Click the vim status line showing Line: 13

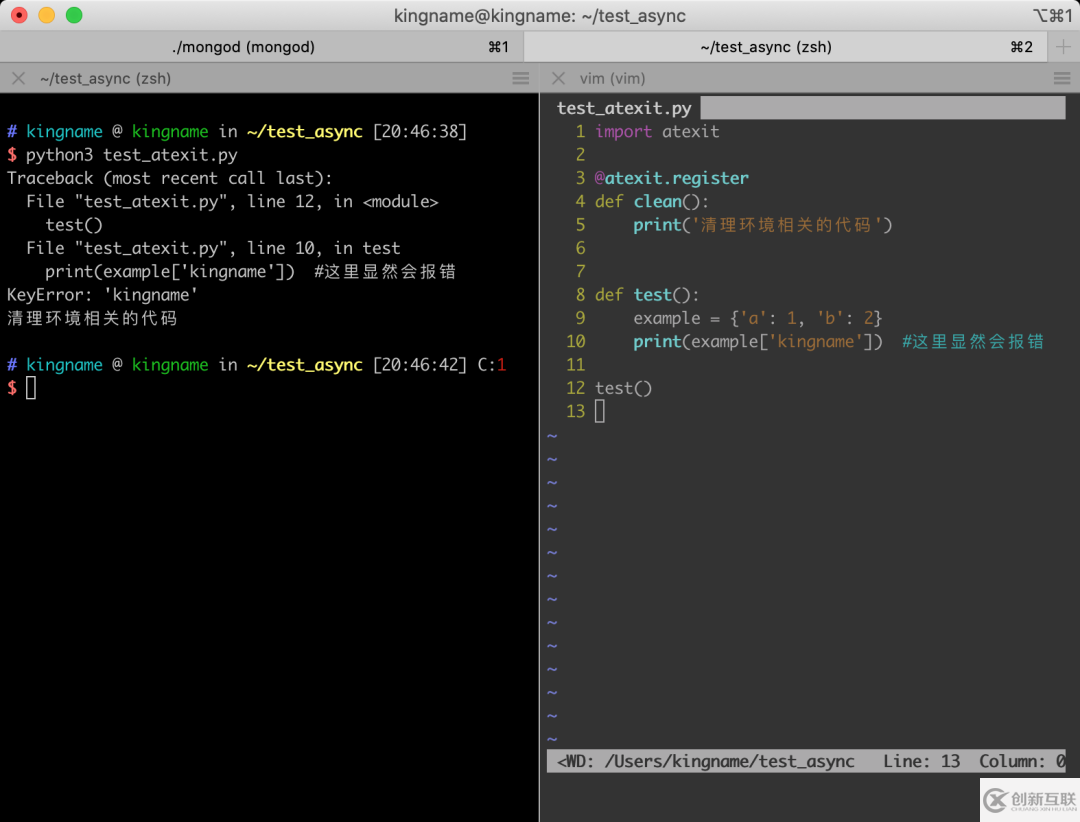[x=920, y=761]
